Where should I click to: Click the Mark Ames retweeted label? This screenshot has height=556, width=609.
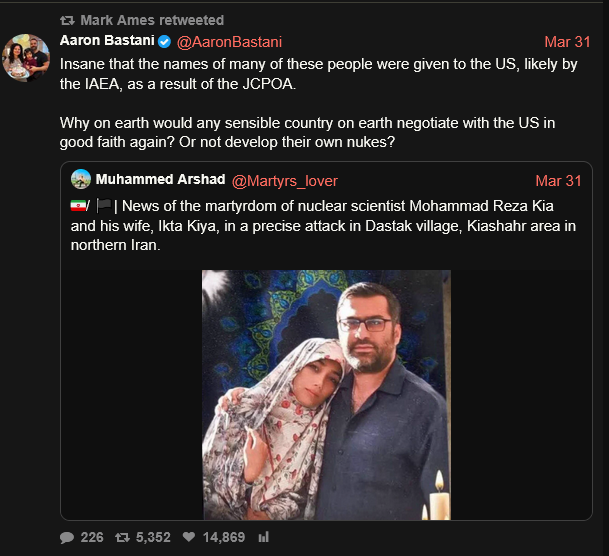153,20
